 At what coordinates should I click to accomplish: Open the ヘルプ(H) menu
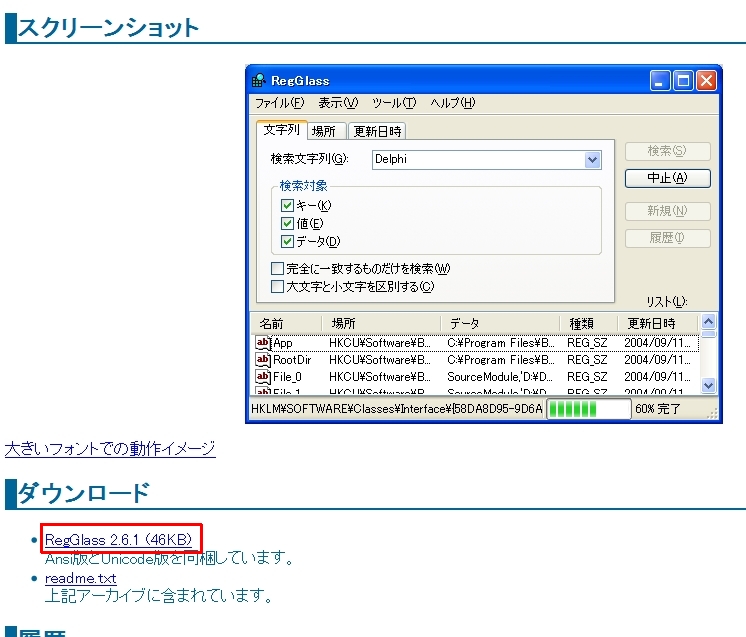[452, 103]
